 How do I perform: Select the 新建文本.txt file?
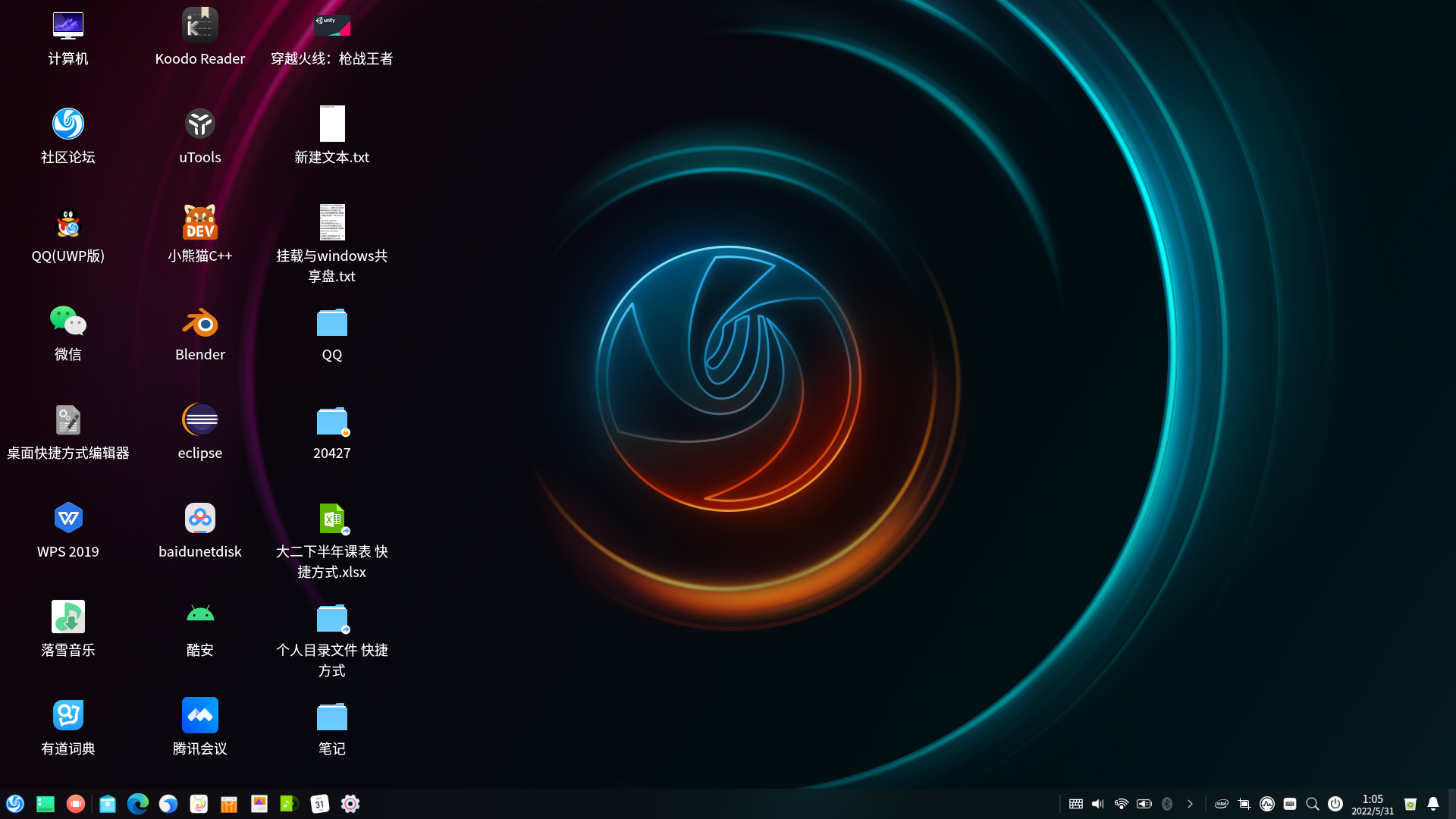pyautogui.click(x=331, y=124)
